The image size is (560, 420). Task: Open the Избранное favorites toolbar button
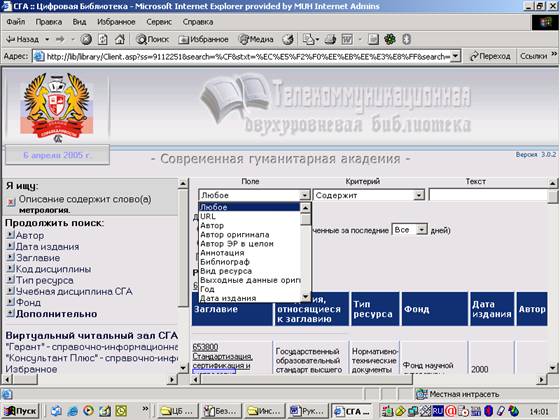pyautogui.click(x=204, y=39)
